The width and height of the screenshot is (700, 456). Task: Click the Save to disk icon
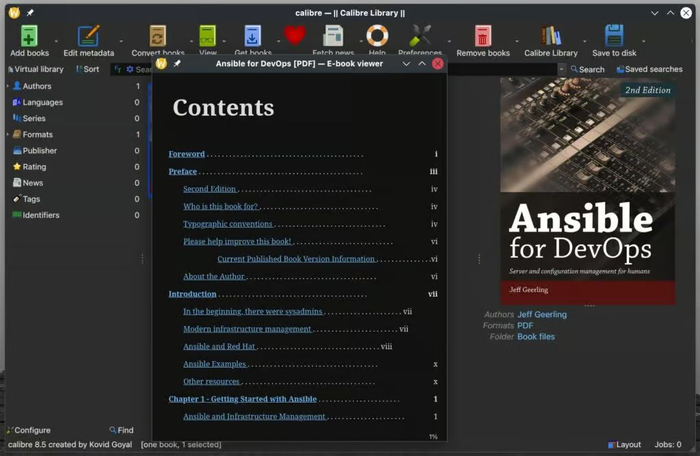coord(614,37)
